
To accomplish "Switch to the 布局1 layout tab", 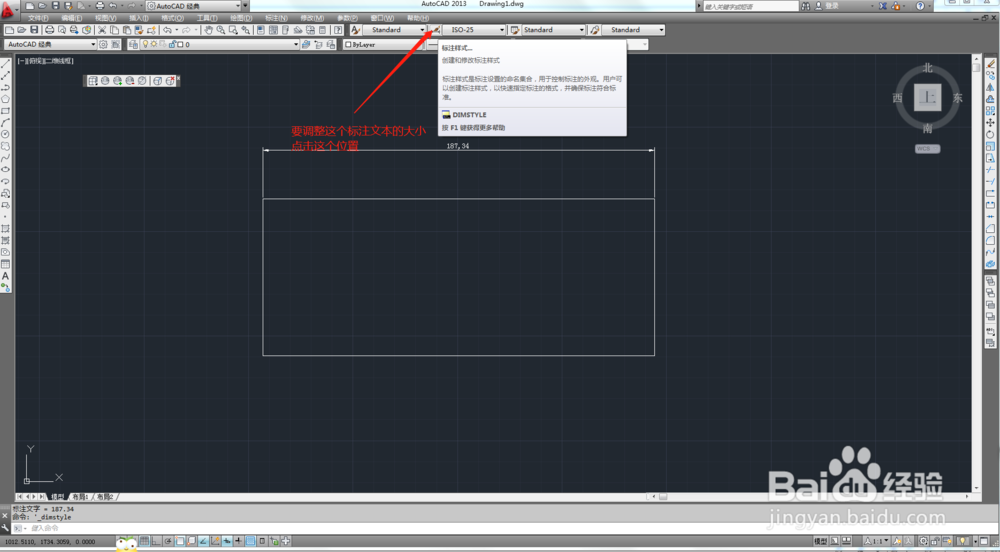I will [x=80, y=497].
